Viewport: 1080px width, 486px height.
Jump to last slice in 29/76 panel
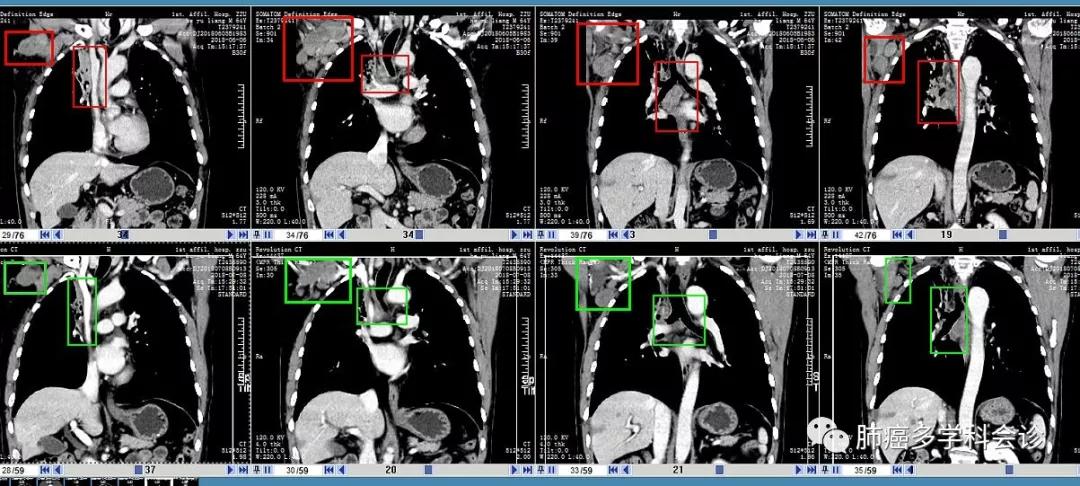point(243,235)
